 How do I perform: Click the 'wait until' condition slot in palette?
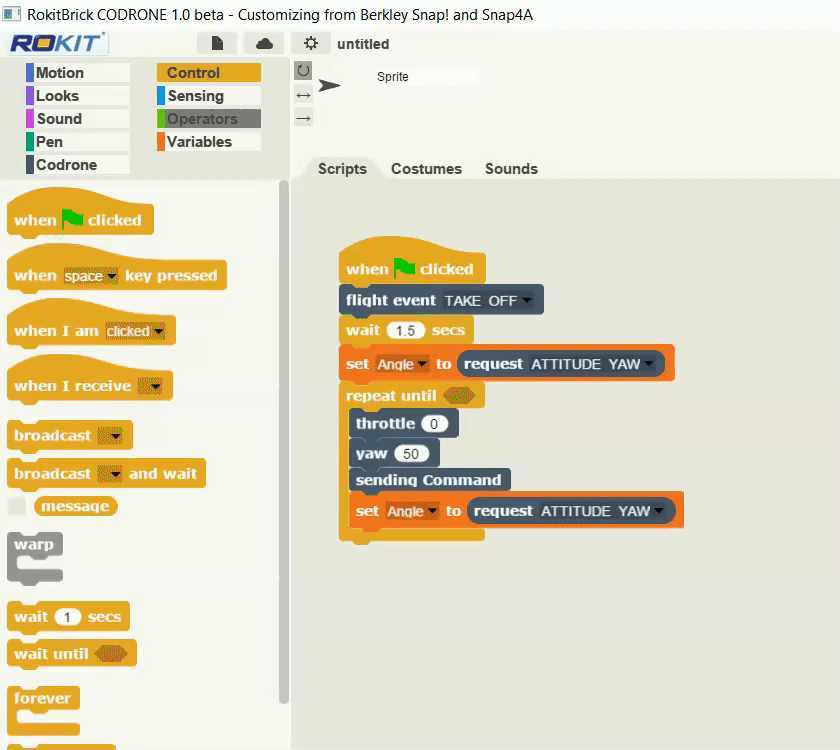(x=111, y=654)
